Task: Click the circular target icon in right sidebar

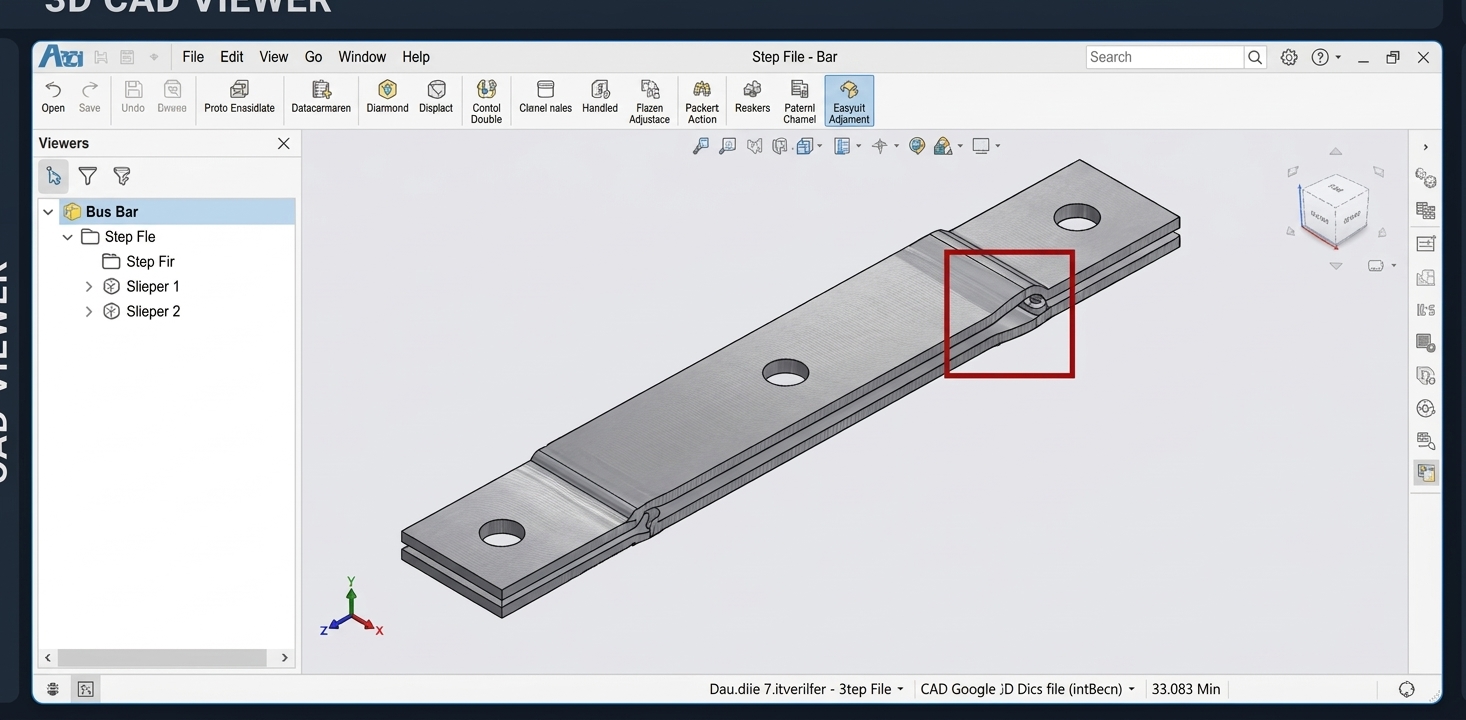Action: (x=1426, y=408)
